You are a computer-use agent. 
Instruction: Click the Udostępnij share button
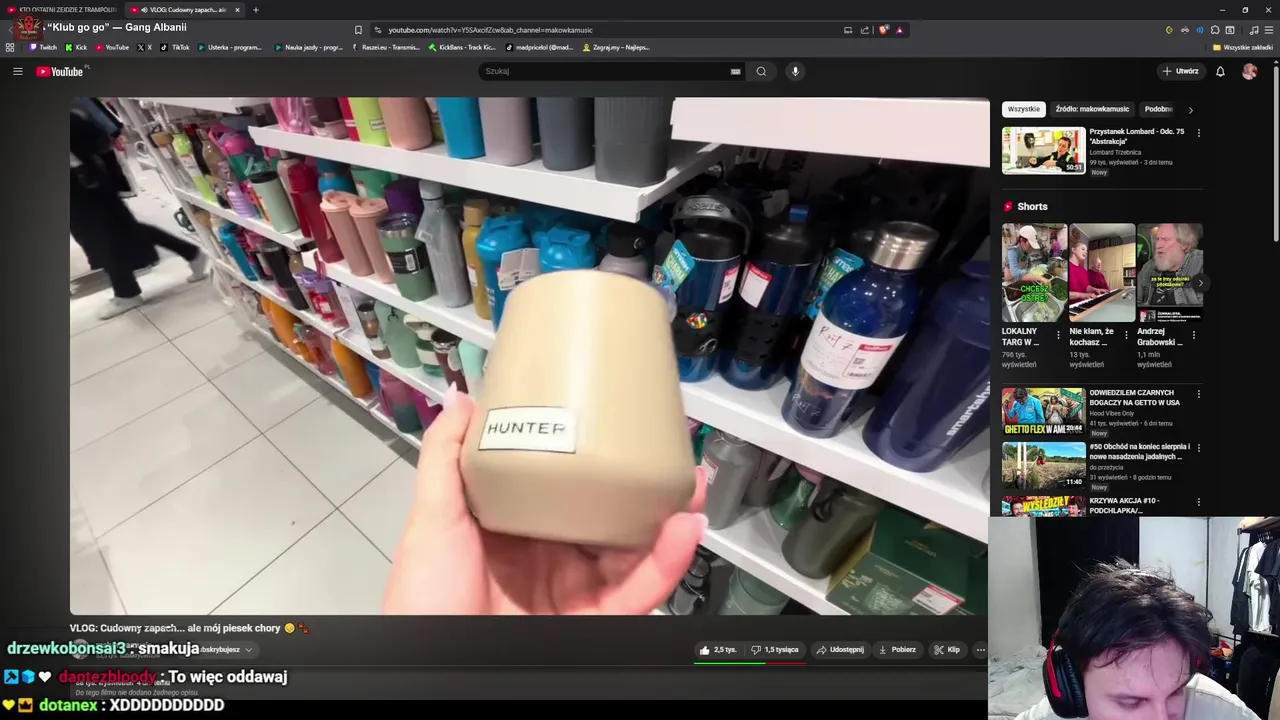(840, 650)
